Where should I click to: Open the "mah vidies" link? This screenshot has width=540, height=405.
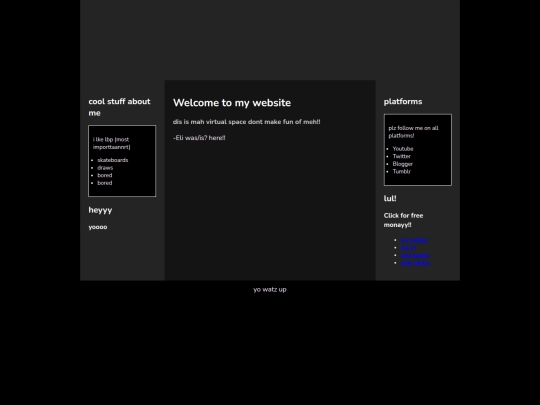pyautogui.click(x=415, y=263)
